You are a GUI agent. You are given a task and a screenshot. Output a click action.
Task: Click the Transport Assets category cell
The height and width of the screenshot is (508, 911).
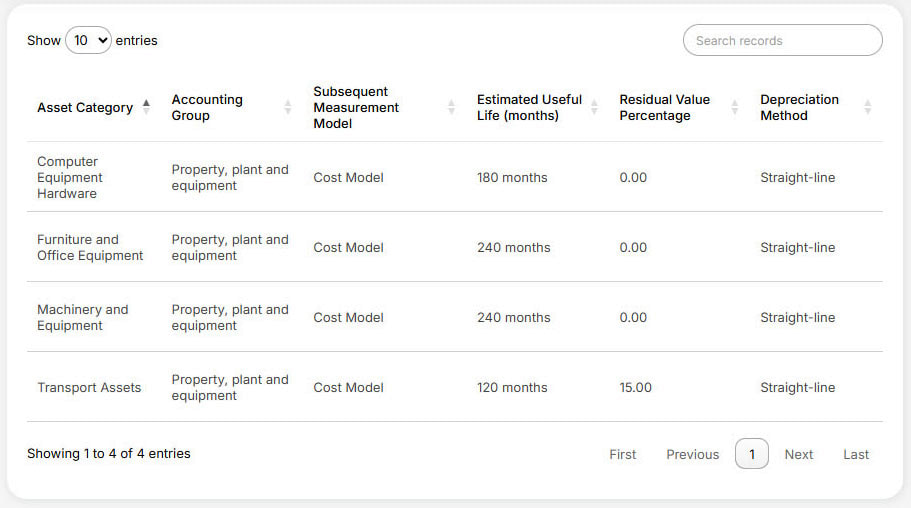pyautogui.click(x=89, y=387)
